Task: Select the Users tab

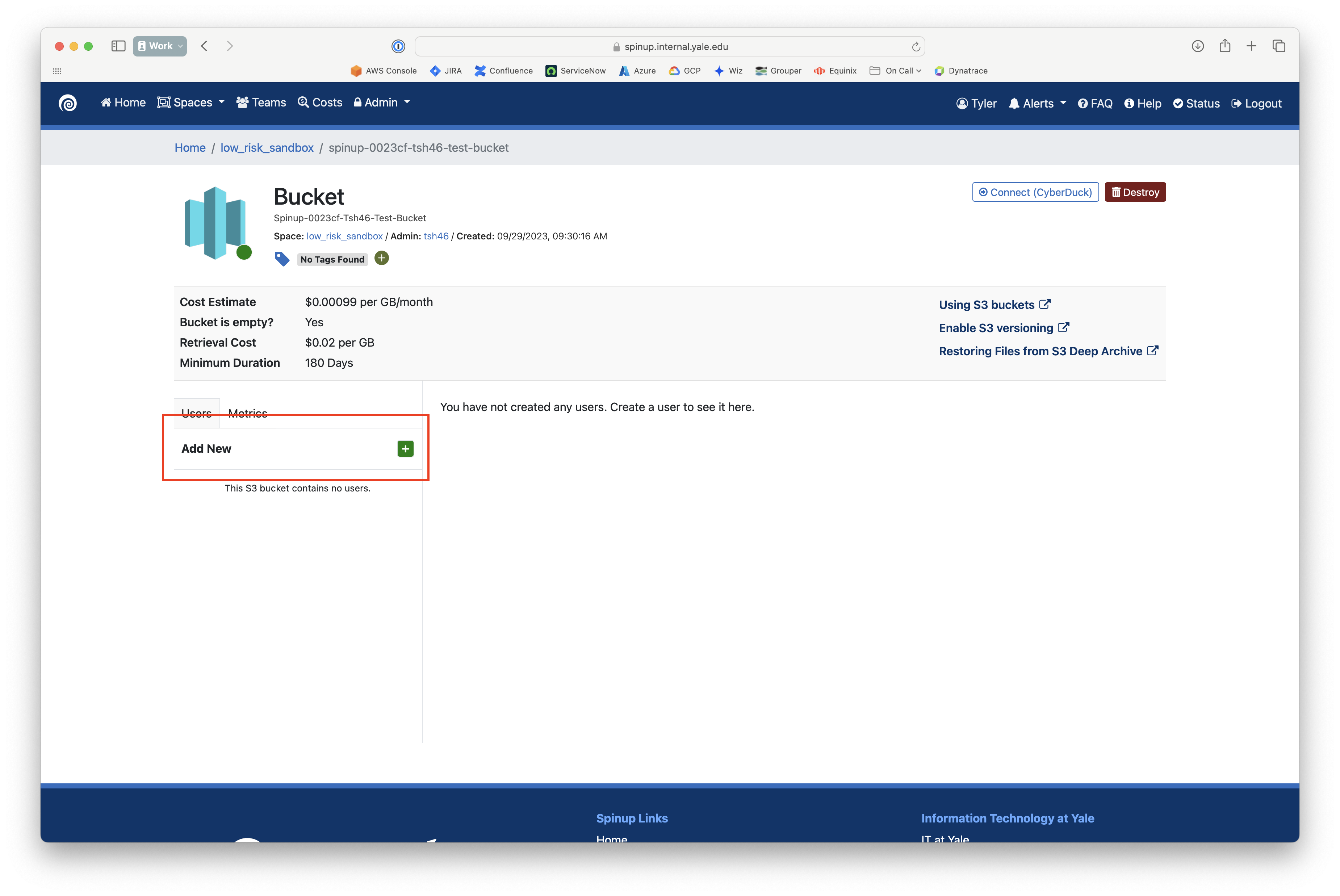Action: click(197, 413)
